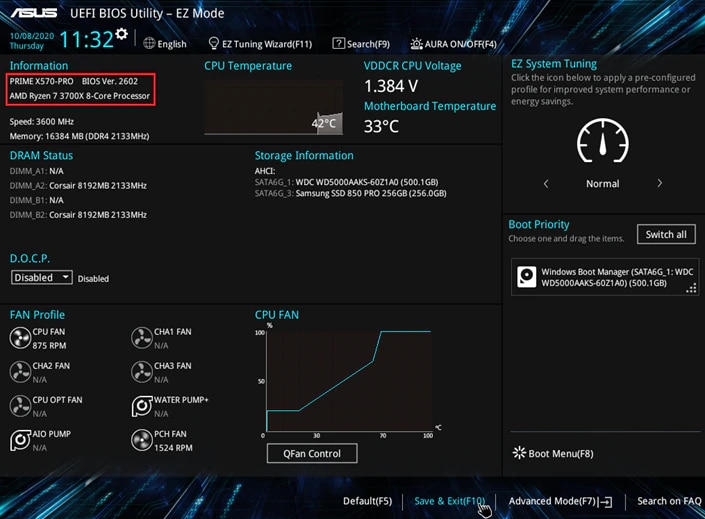
Task: Open the D.O.C.P. Disabled dropdown
Action: click(41, 277)
